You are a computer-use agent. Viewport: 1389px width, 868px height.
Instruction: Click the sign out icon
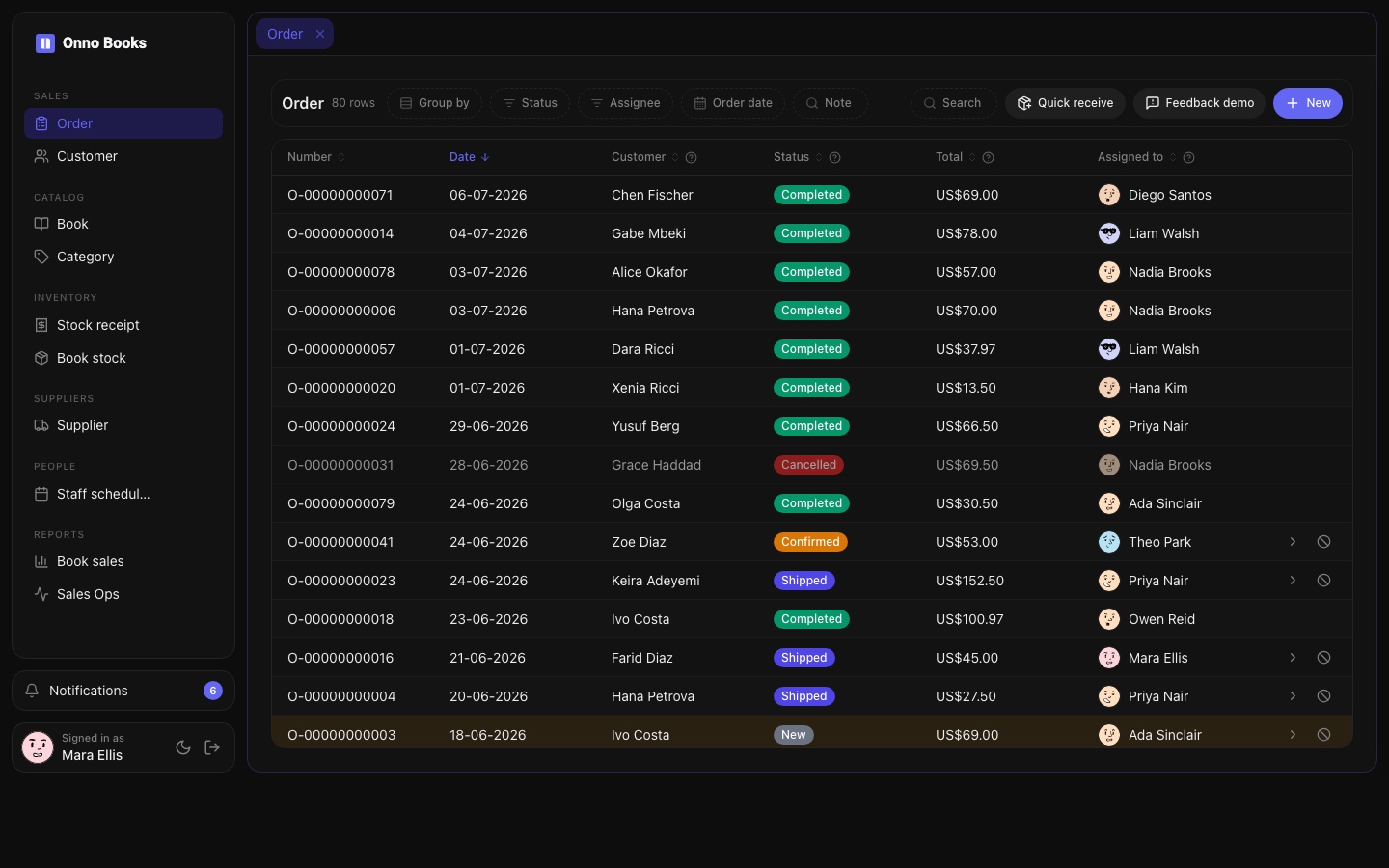tap(212, 747)
